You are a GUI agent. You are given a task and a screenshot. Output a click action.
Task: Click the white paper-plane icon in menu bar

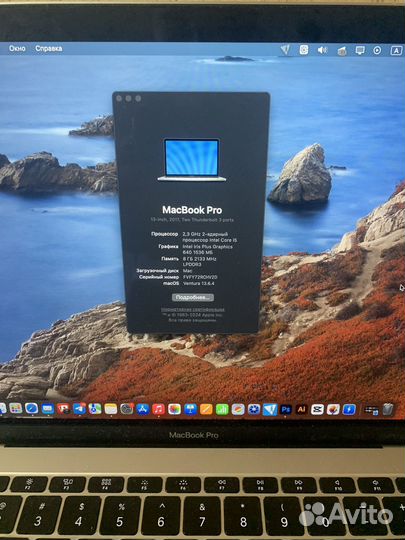click(285, 50)
